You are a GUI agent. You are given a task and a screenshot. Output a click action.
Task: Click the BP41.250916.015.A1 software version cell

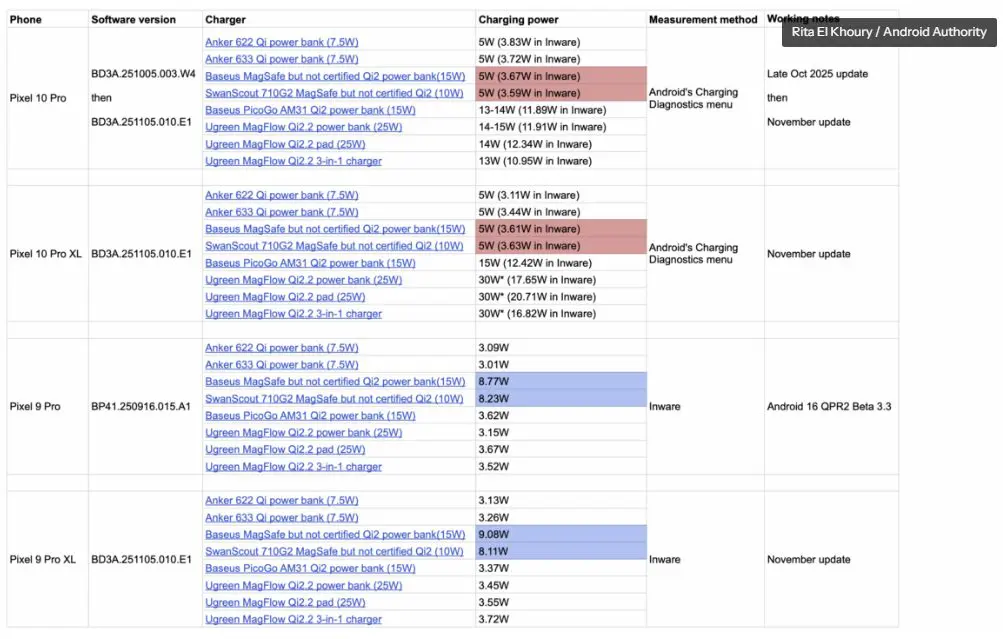point(142,407)
